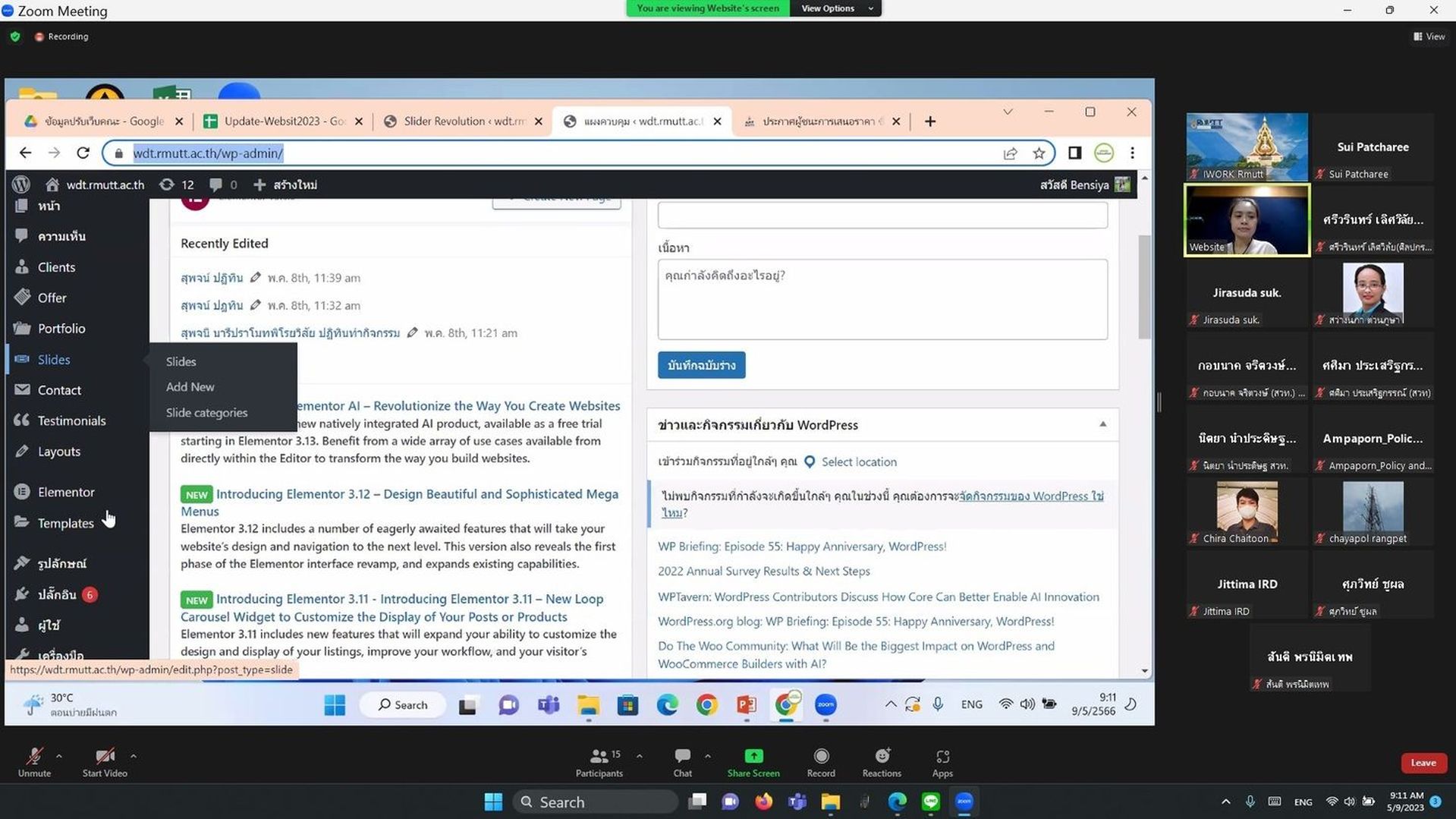
Task: Expand audio options arrow beside Unmute
Action: point(58,756)
